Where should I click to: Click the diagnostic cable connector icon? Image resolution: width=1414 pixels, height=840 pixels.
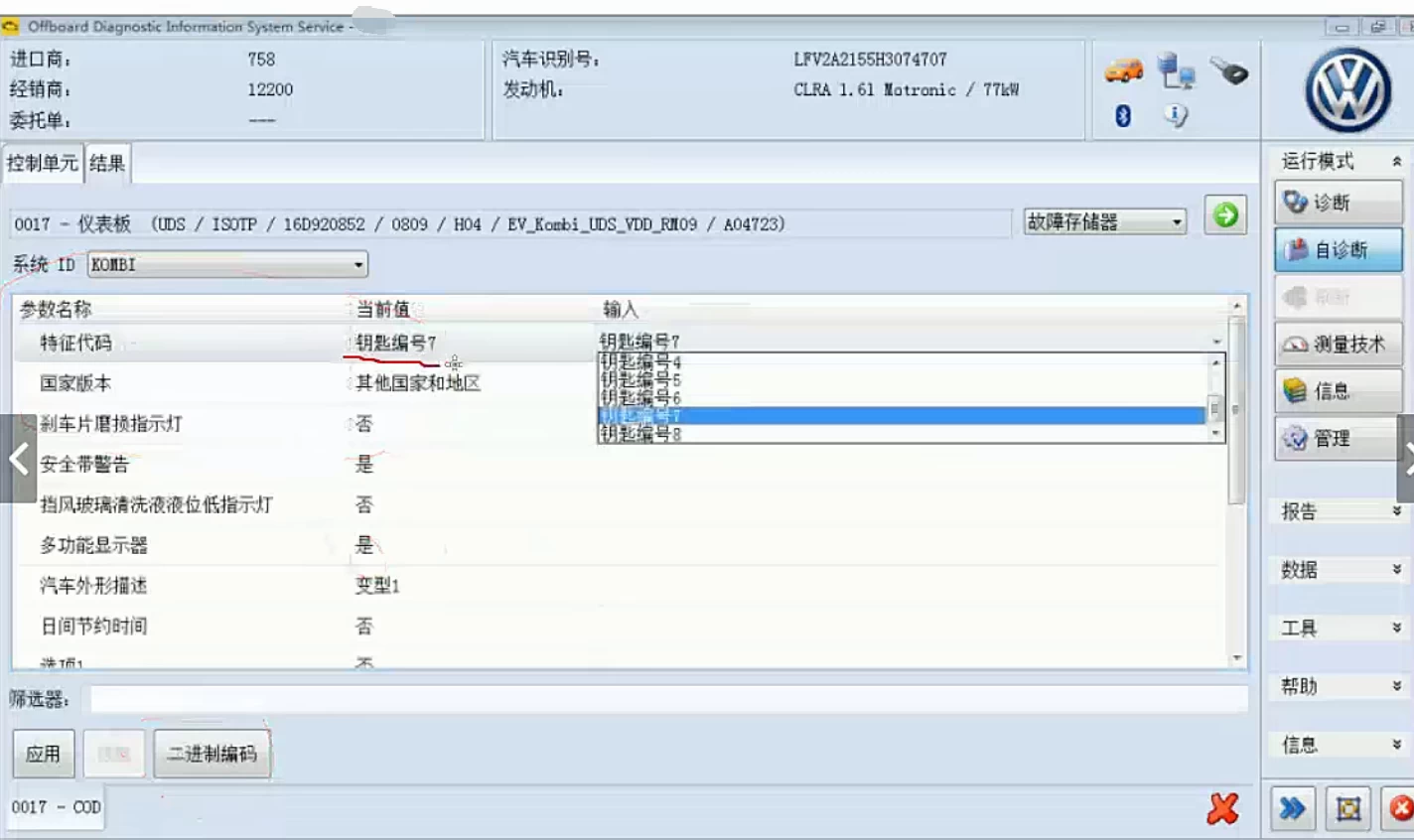click(x=1229, y=70)
